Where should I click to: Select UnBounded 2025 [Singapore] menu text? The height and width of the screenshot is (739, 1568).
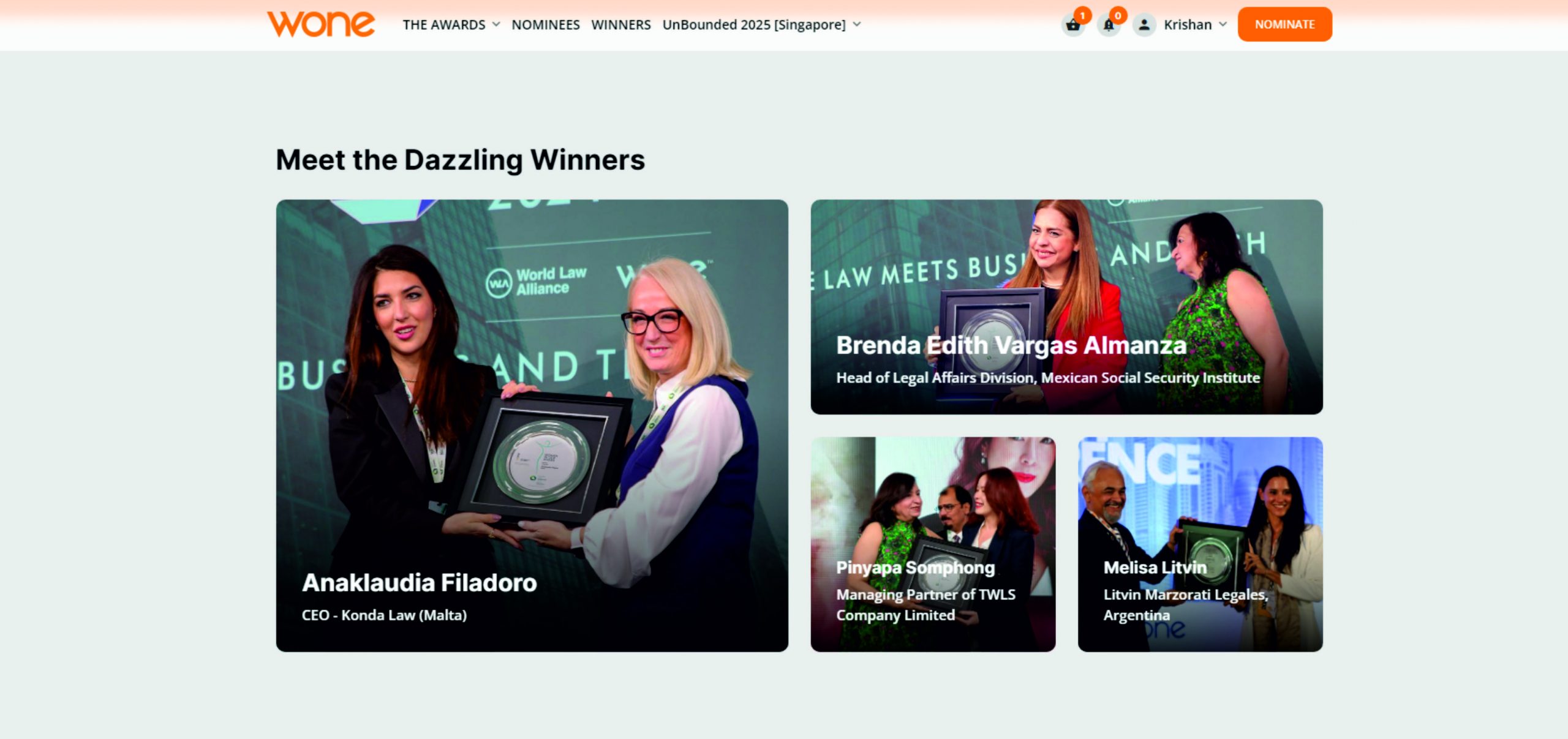click(753, 24)
